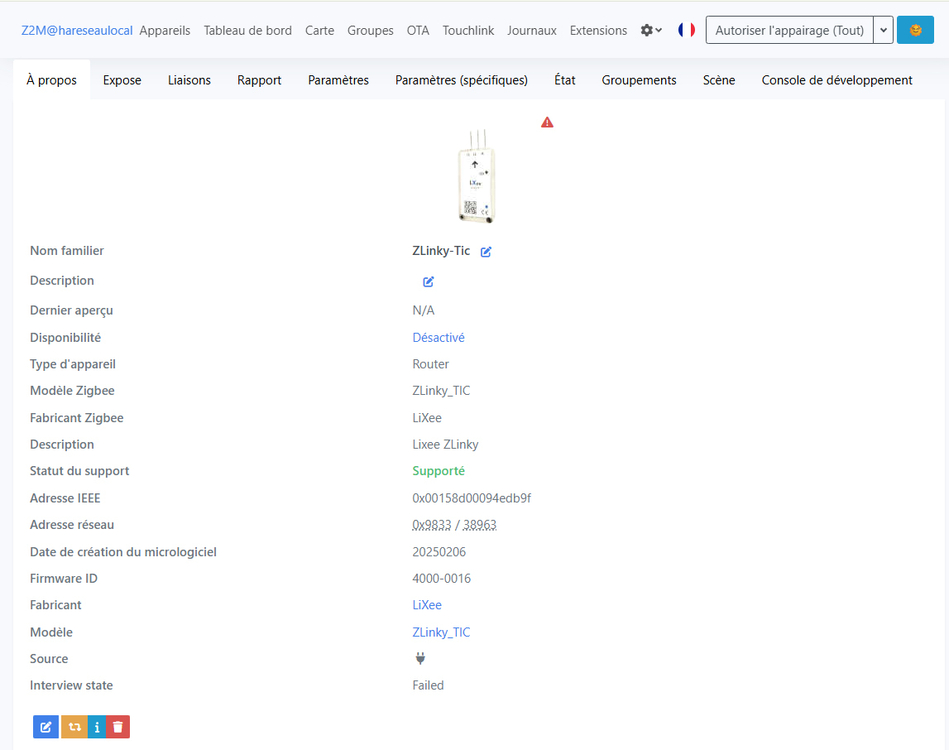Viewport: 949px width, 750px height.
Task: Click Firmware ID value 4000-0016
Action: coord(441,579)
